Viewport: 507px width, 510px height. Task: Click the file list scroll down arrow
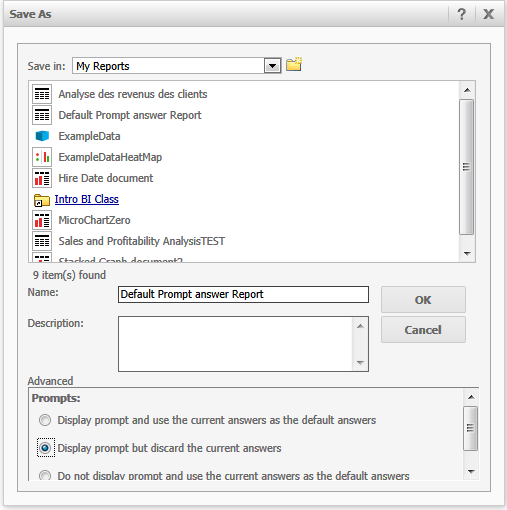(467, 254)
